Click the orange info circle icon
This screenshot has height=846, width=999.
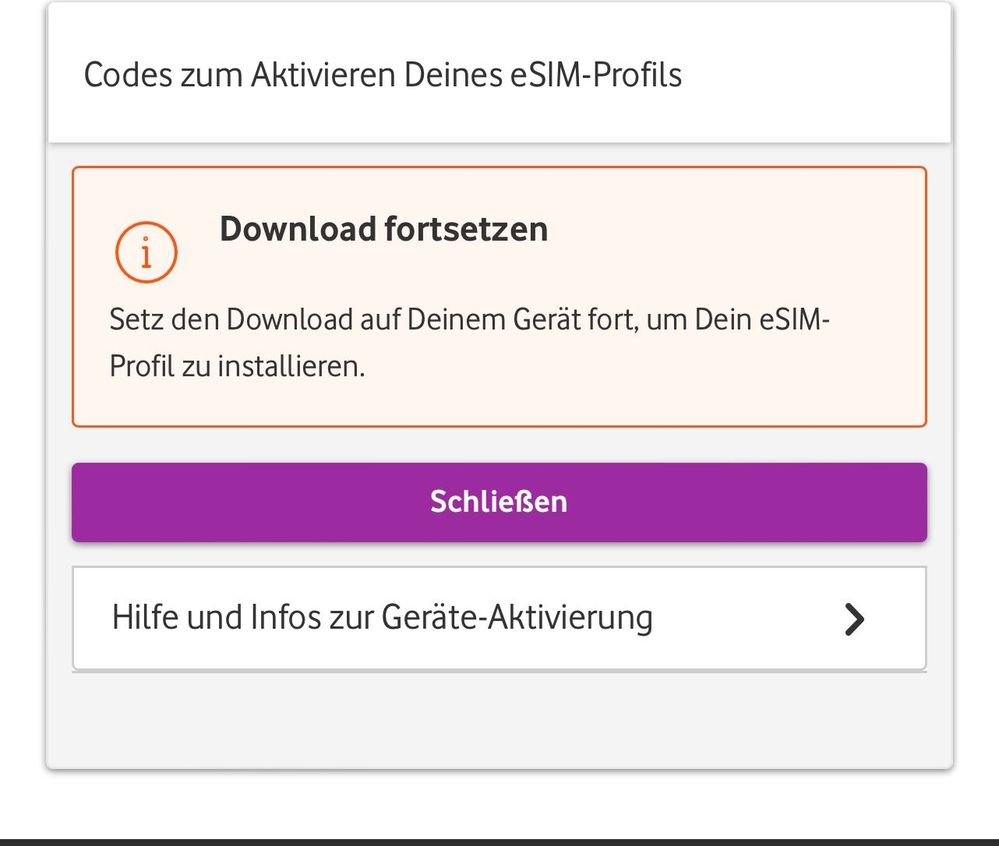tap(146, 252)
